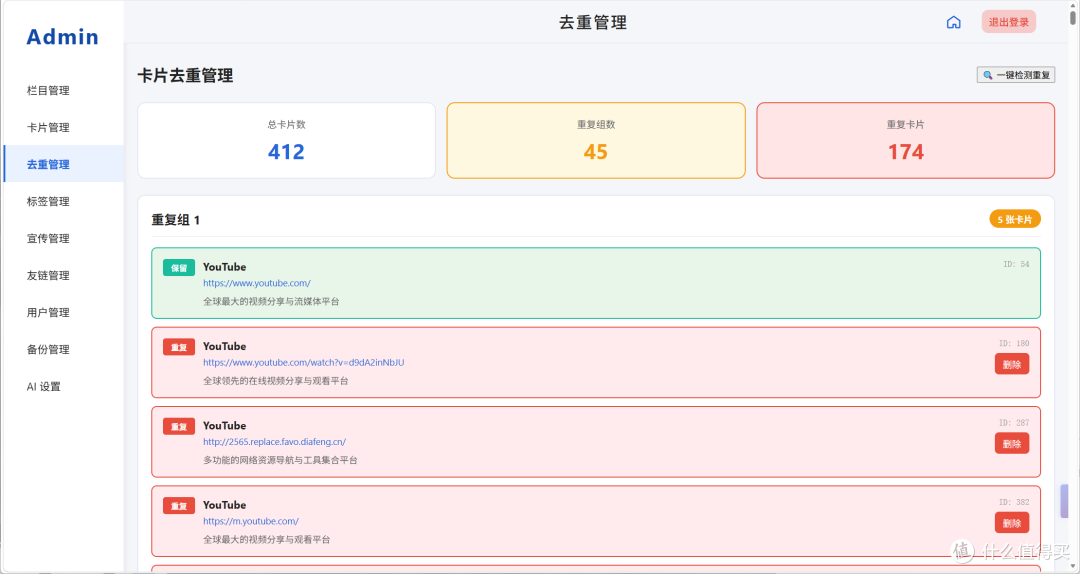Click the 重复组数 45 stat card

pos(596,141)
